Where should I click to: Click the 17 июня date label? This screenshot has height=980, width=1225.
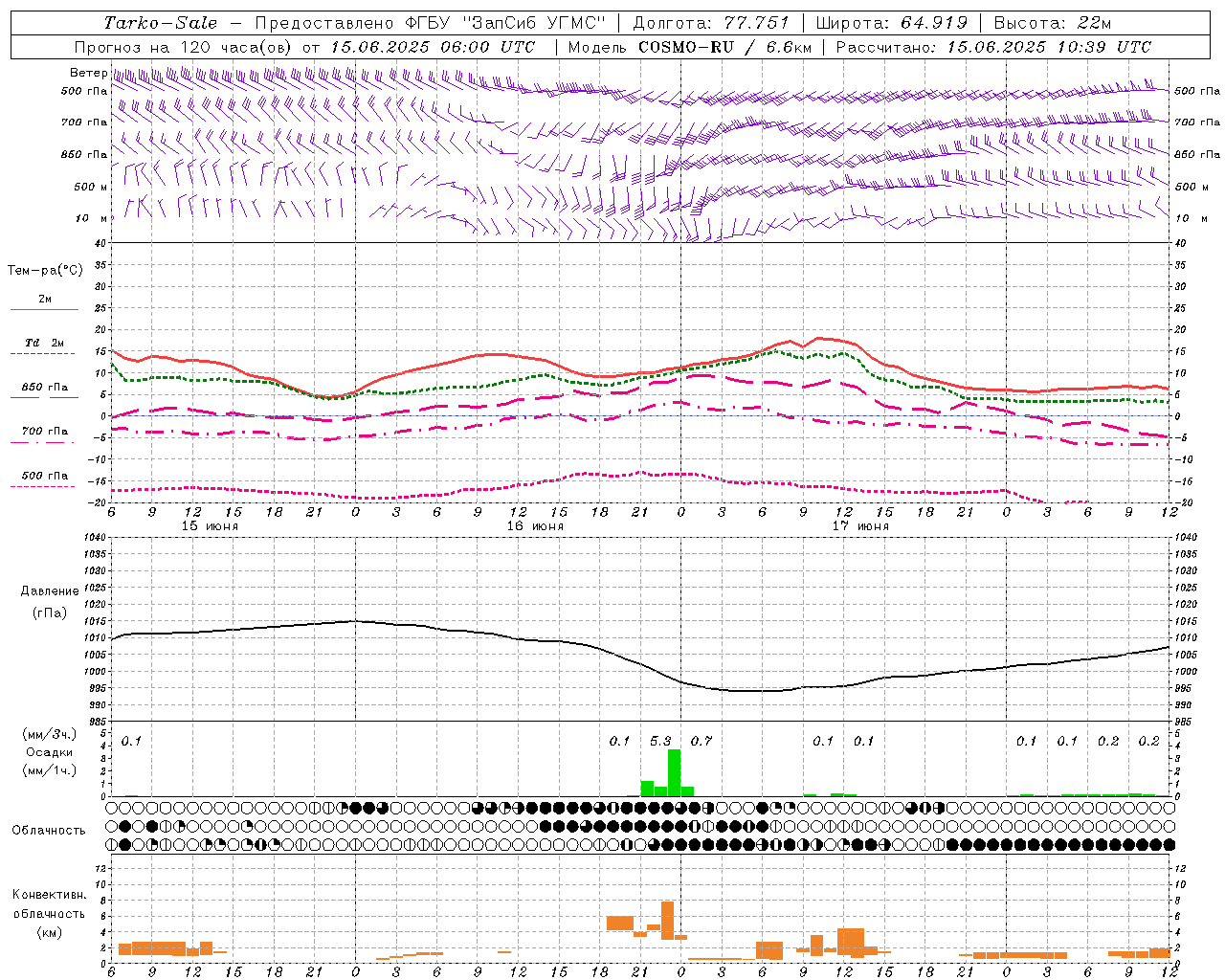click(861, 526)
